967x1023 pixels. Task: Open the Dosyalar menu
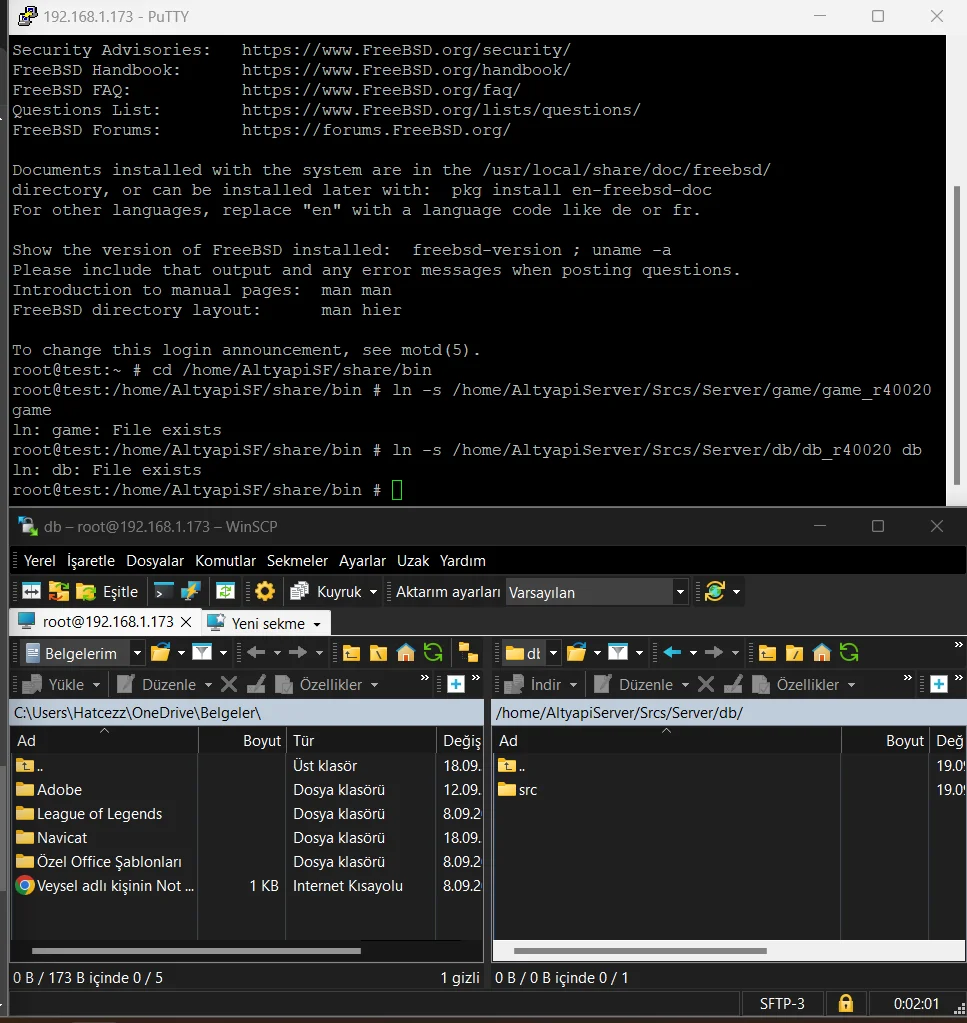pyautogui.click(x=155, y=560)
